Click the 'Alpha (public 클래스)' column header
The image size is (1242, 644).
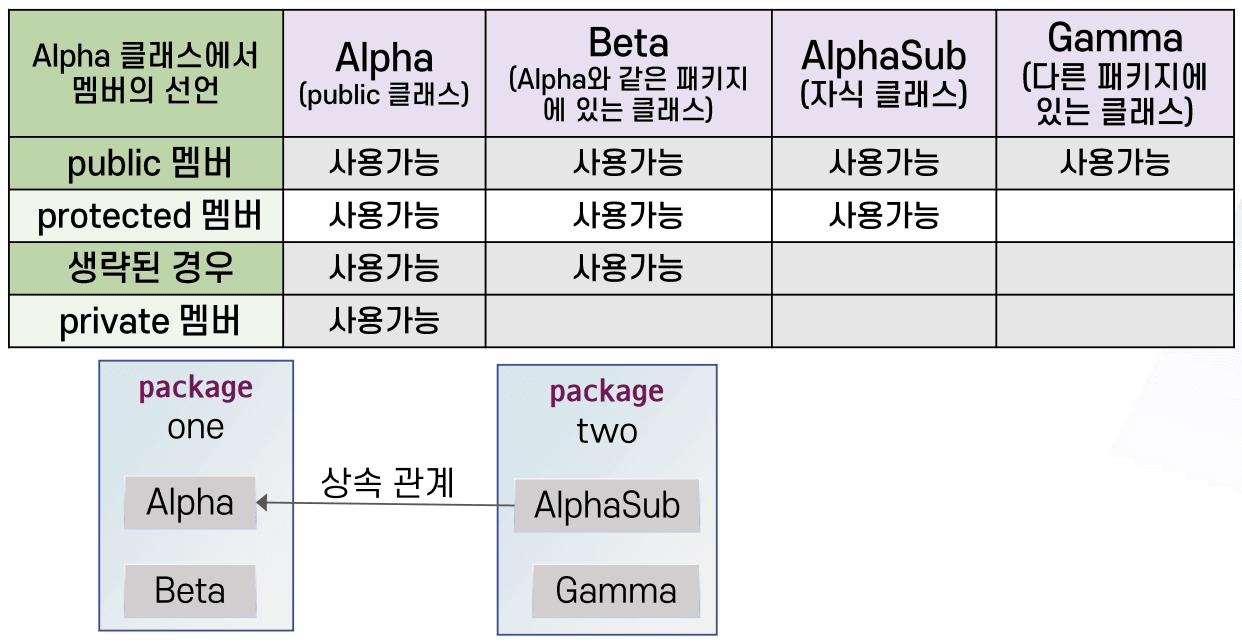(x=384, y=73)
